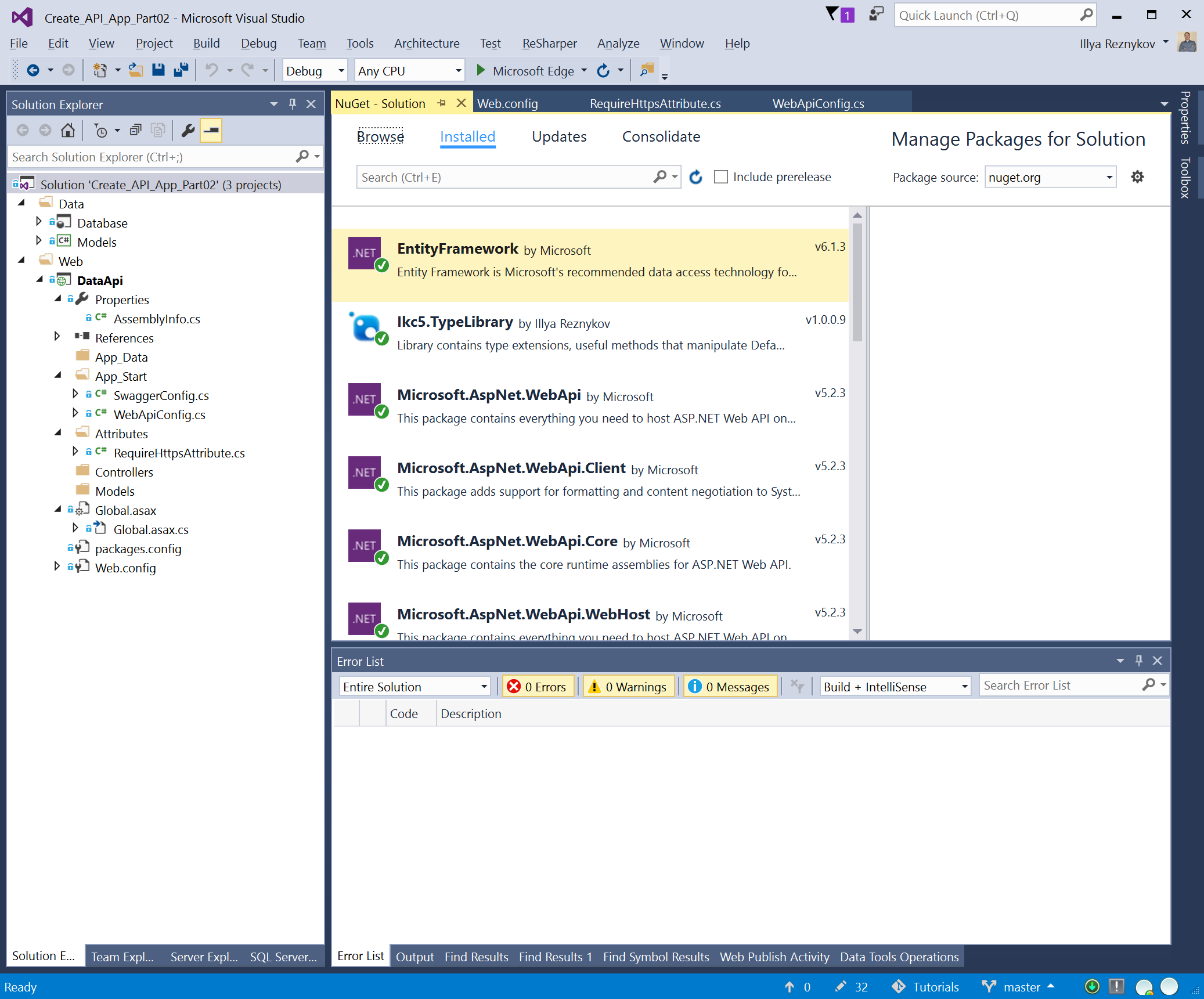Viewport: 1204px width, 999px height.
Task: Expand the References node
Action: (x=57, y=337)
